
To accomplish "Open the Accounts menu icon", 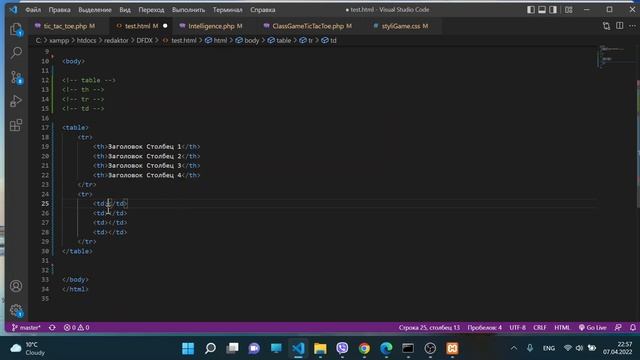I will (16, 286).
